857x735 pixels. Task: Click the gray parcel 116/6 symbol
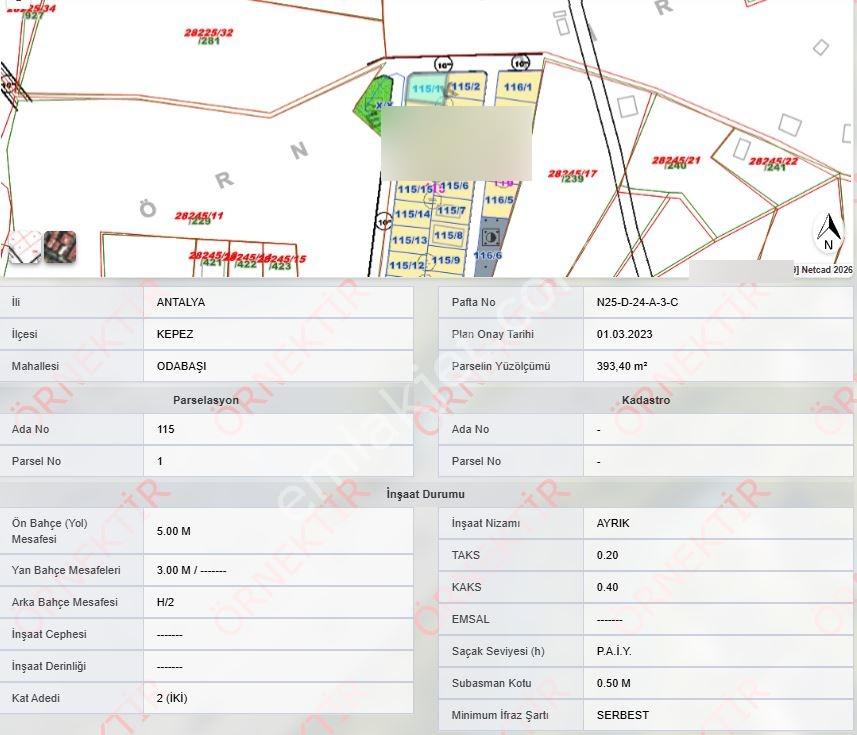tap(491, 238)
